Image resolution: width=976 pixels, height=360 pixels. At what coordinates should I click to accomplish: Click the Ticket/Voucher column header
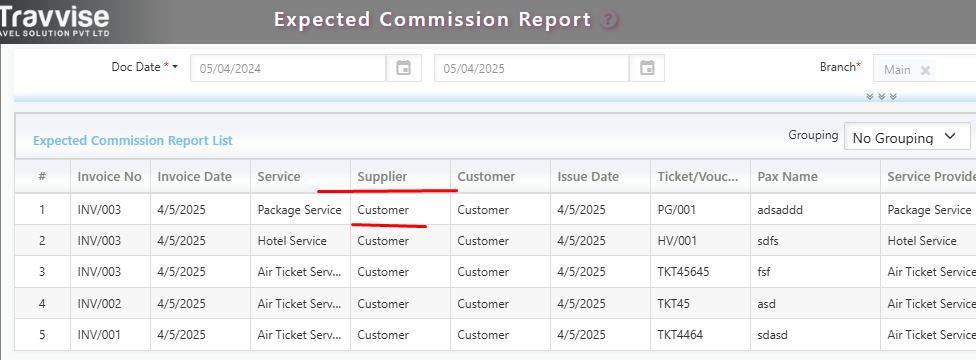pos(700,176)
